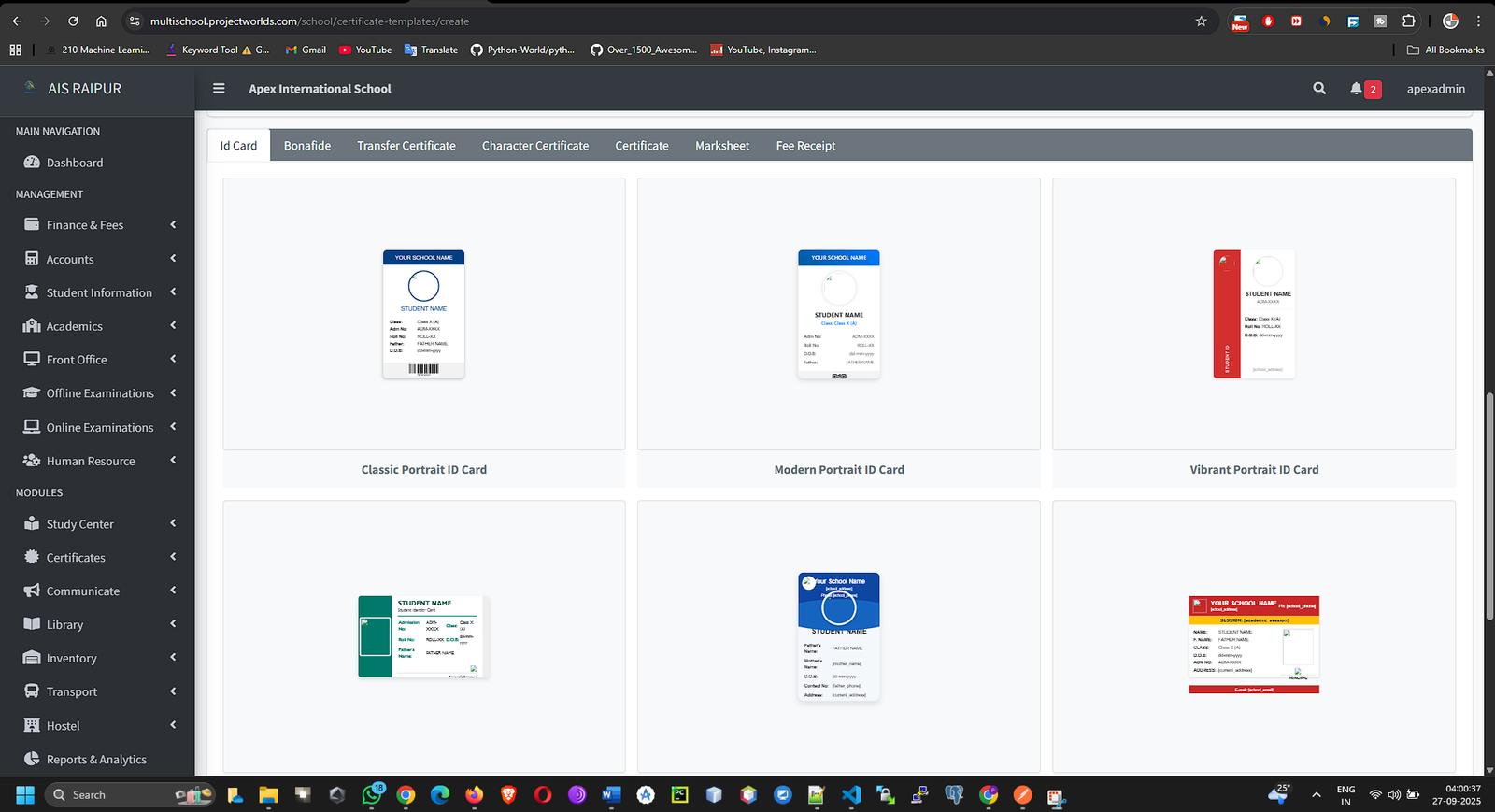Click the Dashboard gauge icon
Image resolution: width=1495 pixels, height=812 pixels.
coord(32,163)
